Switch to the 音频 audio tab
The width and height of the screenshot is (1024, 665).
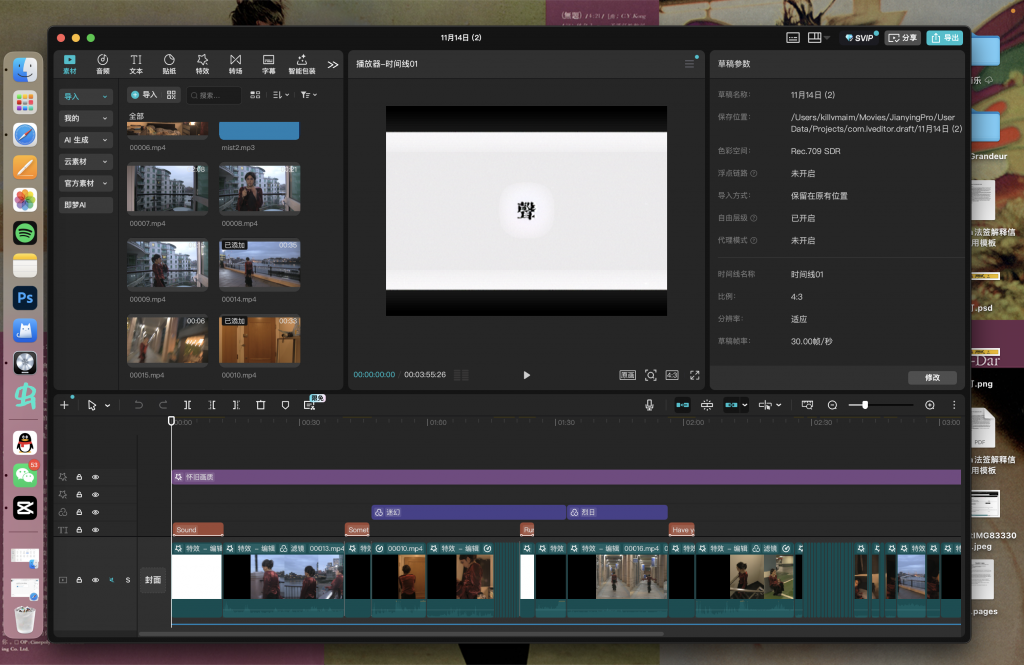point(103,64)
